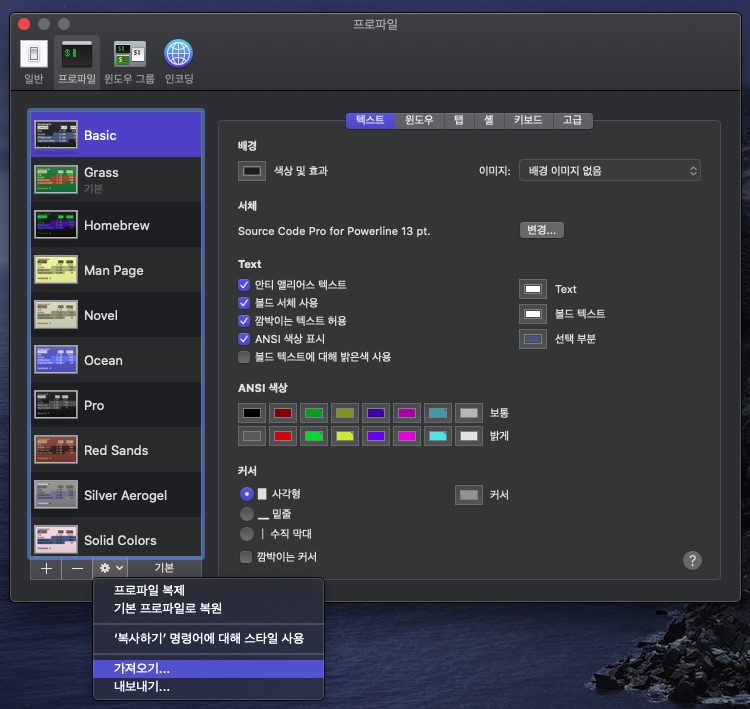Click the help question mark button
Screen dimensions: 750x709
pyautogui.click(x=692, y=560)
